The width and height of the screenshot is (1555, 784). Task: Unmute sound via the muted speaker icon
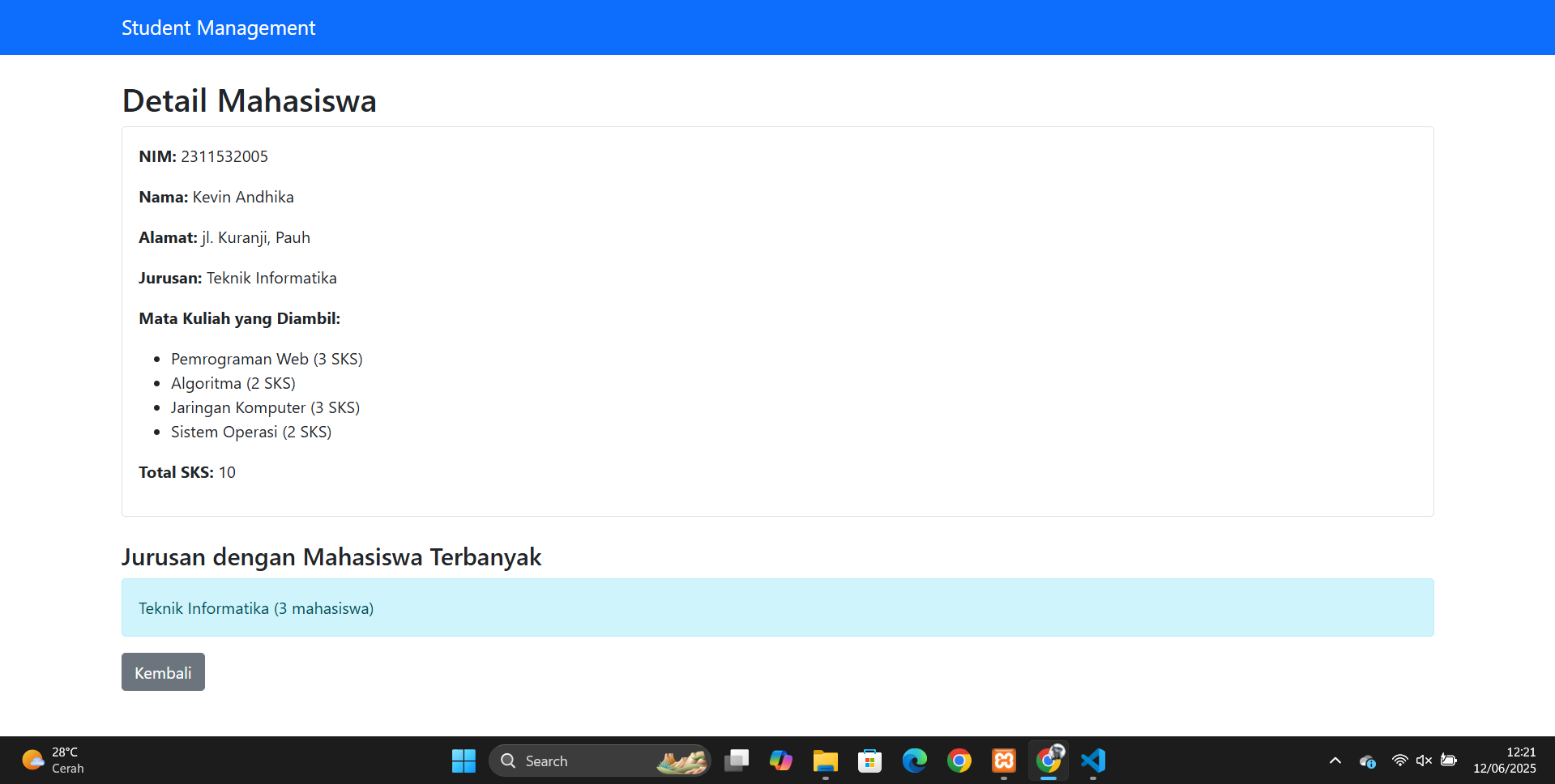tap(1424, 761)
